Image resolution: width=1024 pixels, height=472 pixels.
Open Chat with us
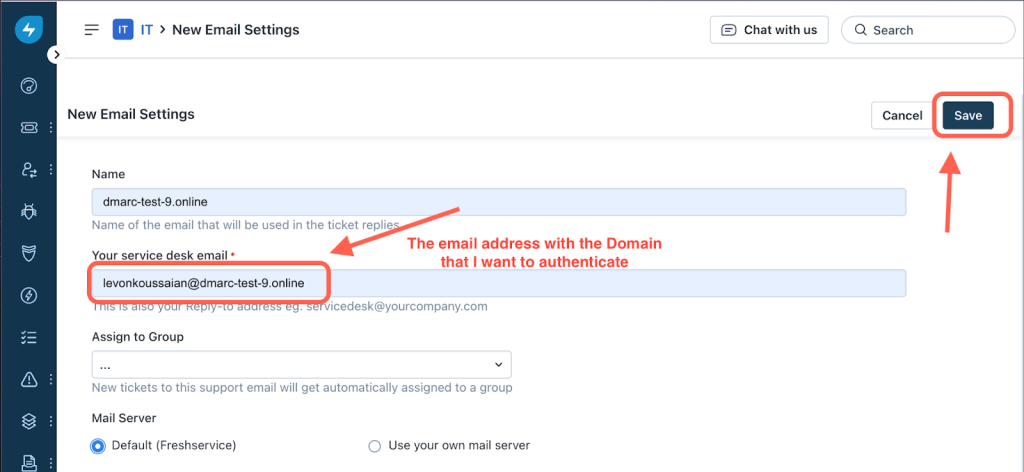pos(769,30)
